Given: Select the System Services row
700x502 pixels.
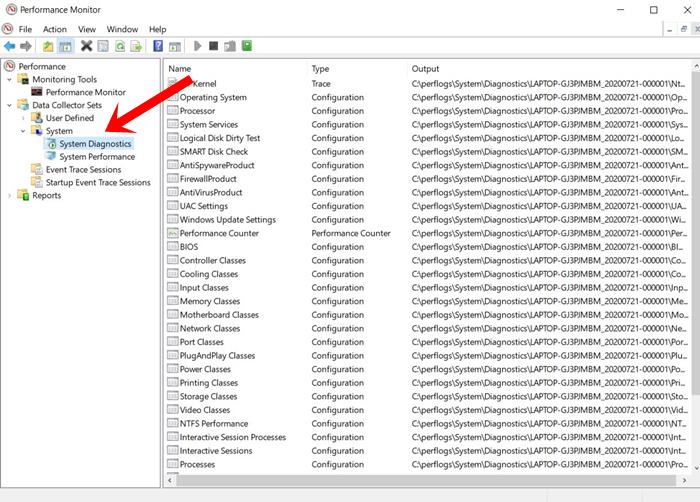Looking at the screenshot, I should (427, 125).
